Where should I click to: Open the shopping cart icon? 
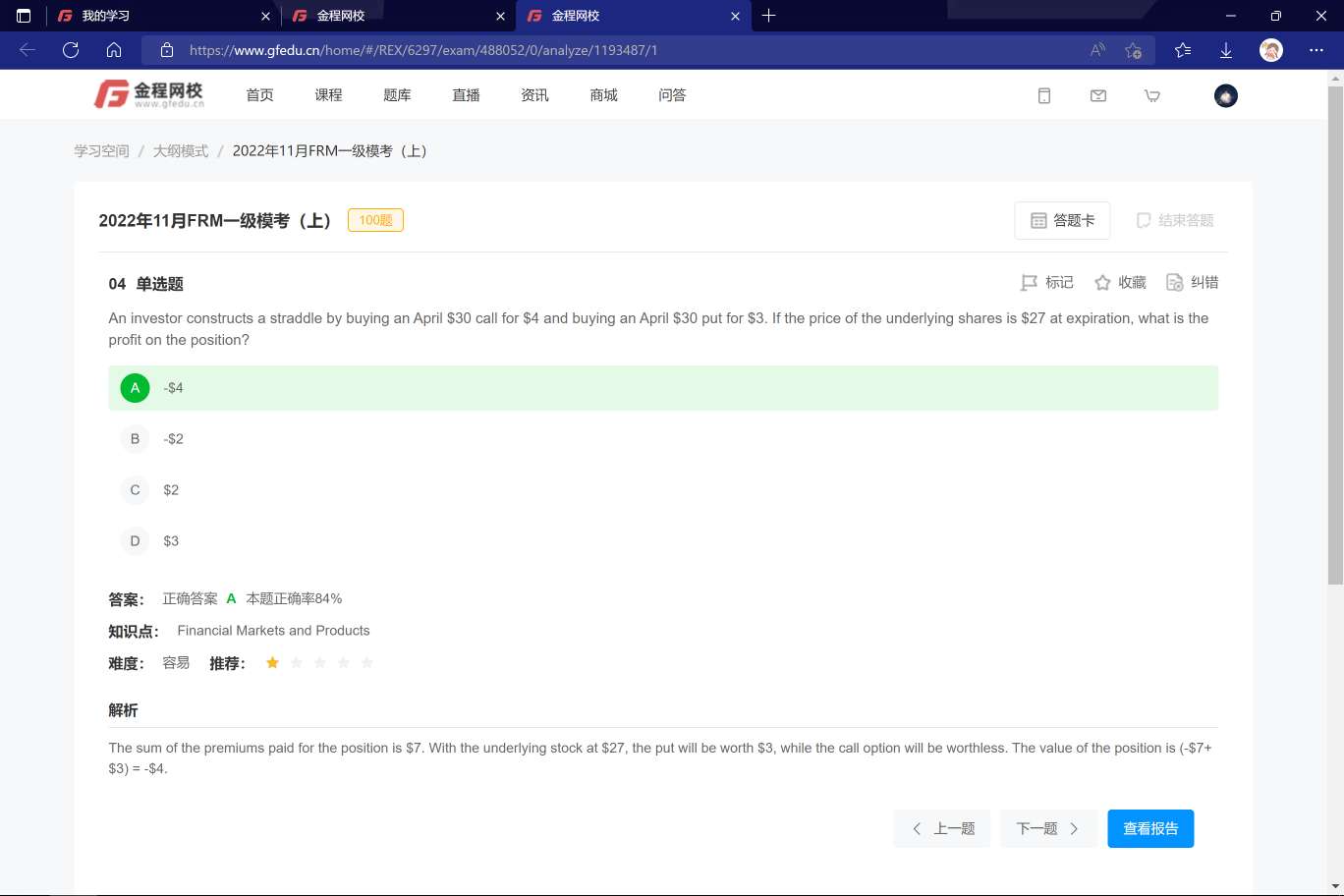[1152, 95]
